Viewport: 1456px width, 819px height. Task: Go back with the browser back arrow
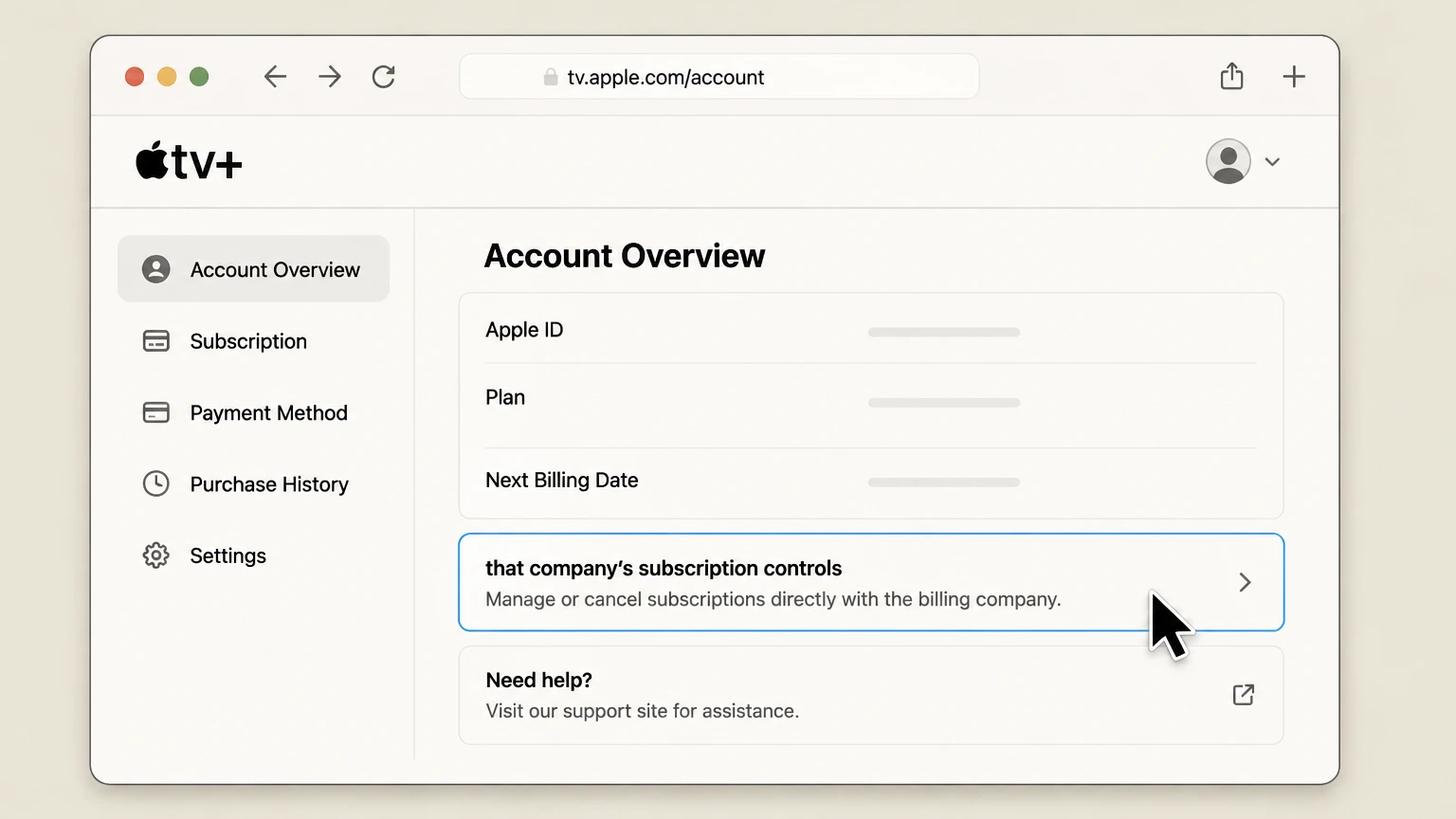(x=275, y=77)
